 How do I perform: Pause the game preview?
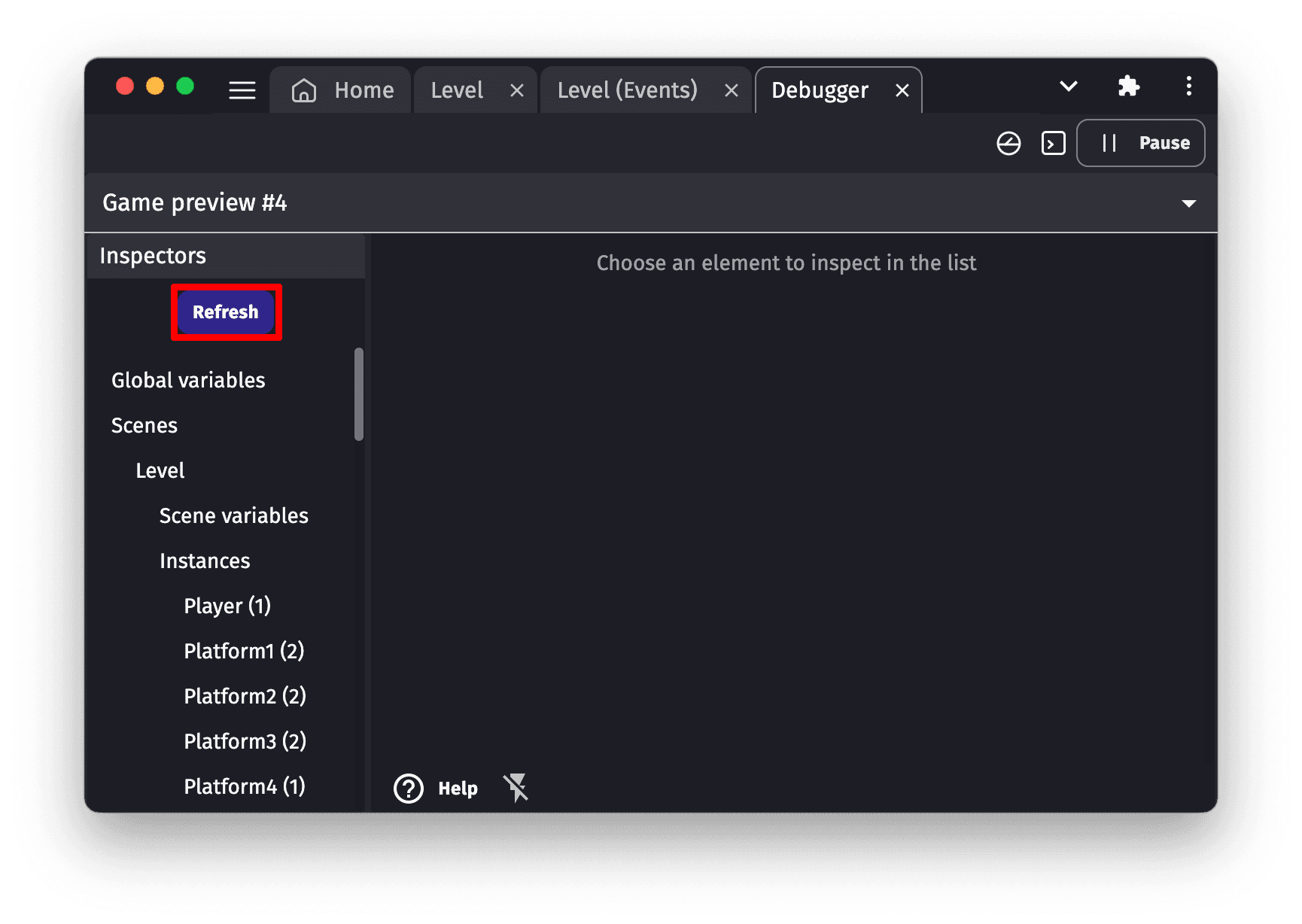pyautogui.click(x=1140, y=143)
